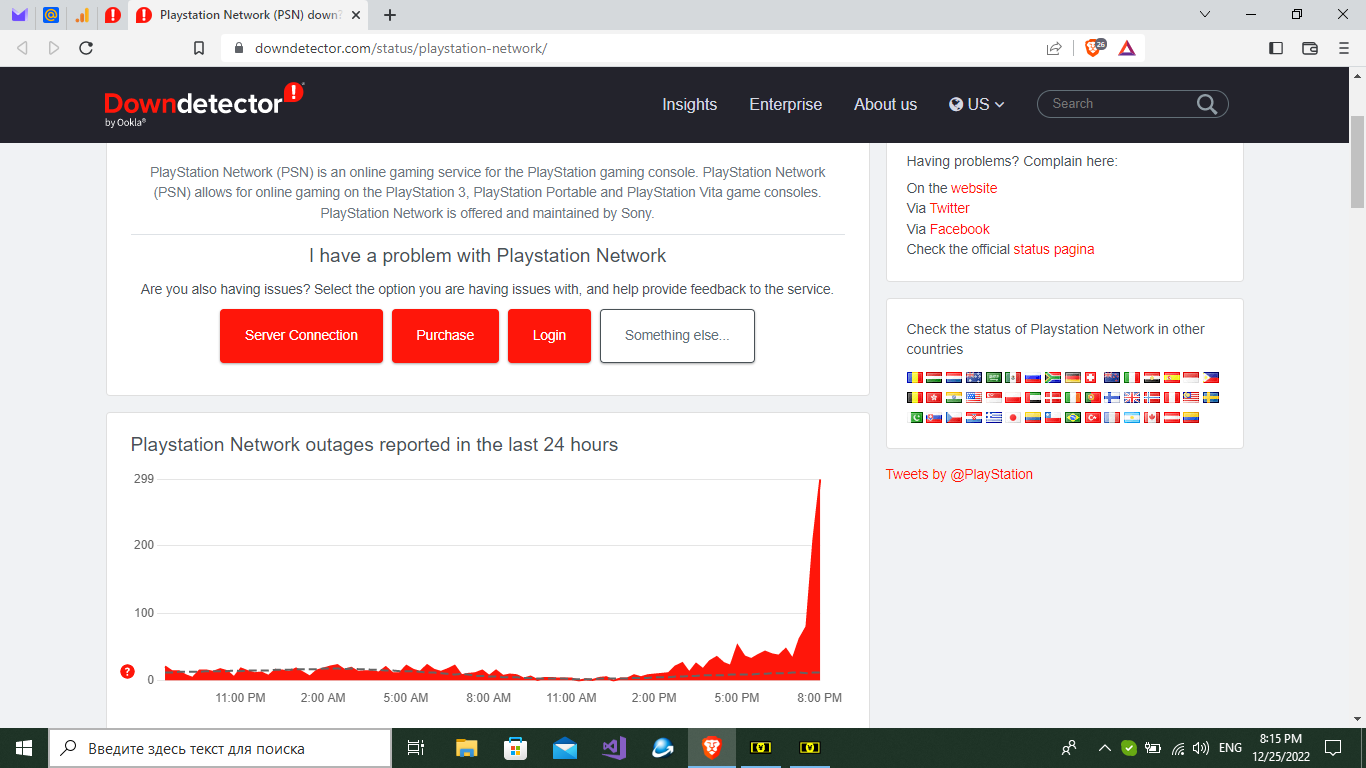
Task: Select the Portugal flag
Action: [1093, 397]
